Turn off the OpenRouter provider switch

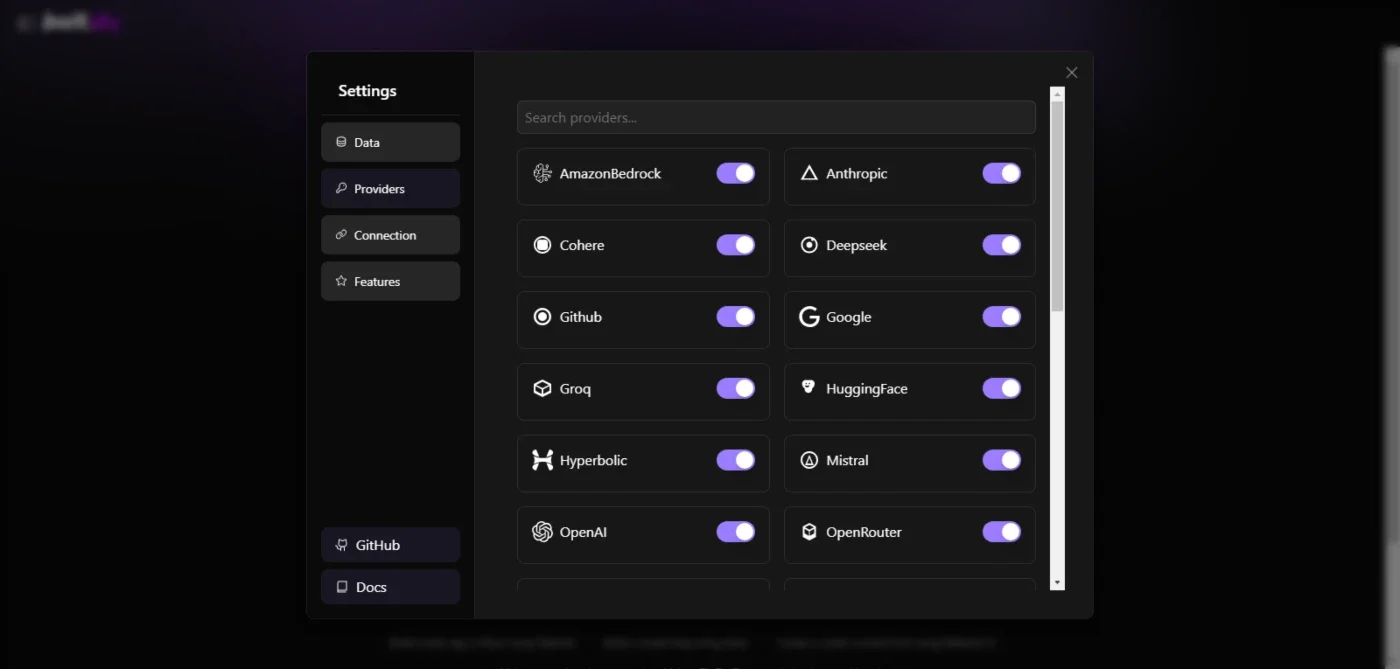(1001, 532)
